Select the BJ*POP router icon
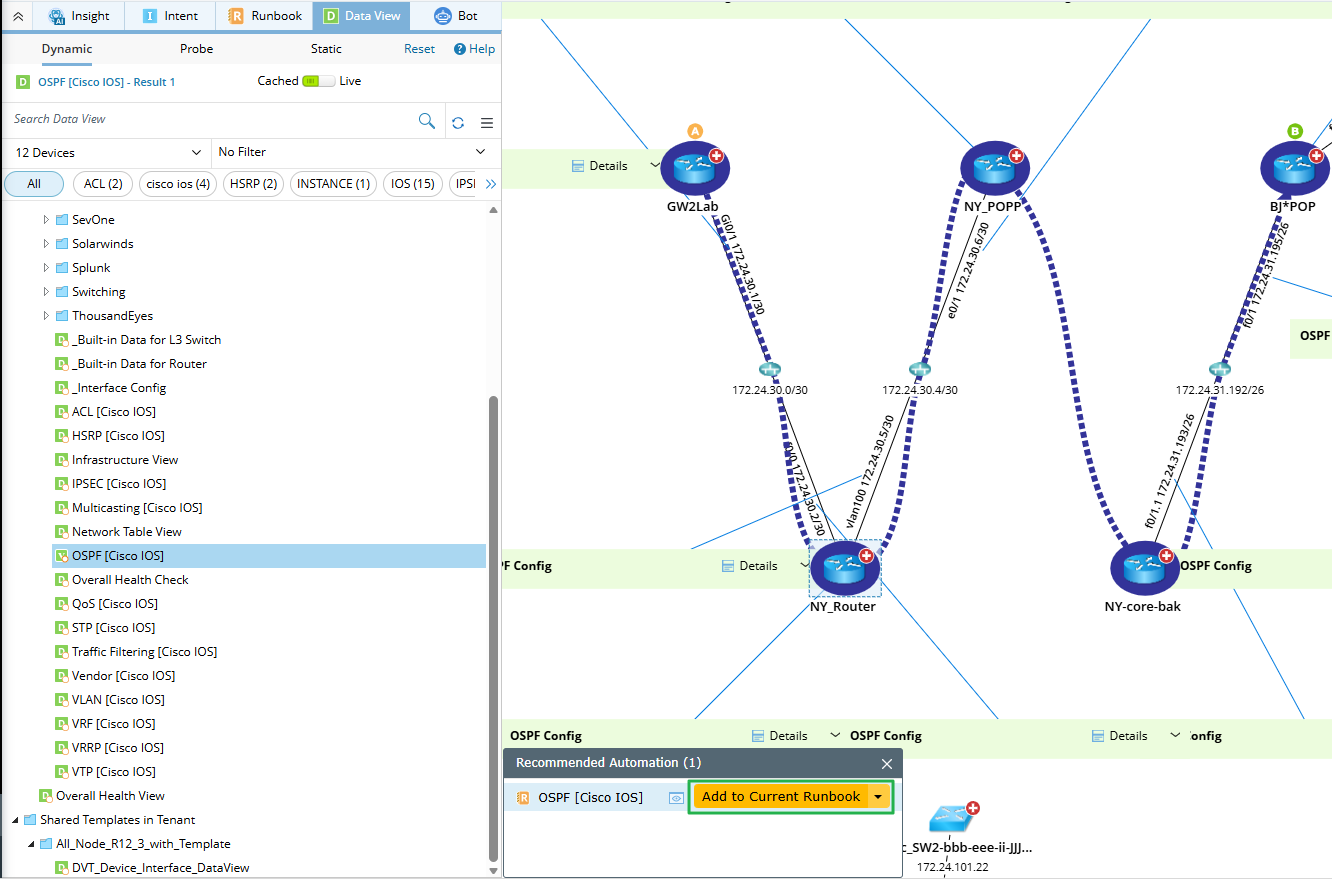 pos(1293,169)
